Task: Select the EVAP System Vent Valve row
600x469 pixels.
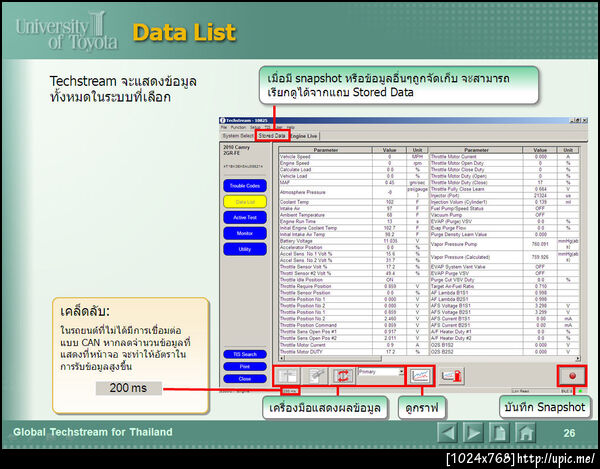Action: 504,267
